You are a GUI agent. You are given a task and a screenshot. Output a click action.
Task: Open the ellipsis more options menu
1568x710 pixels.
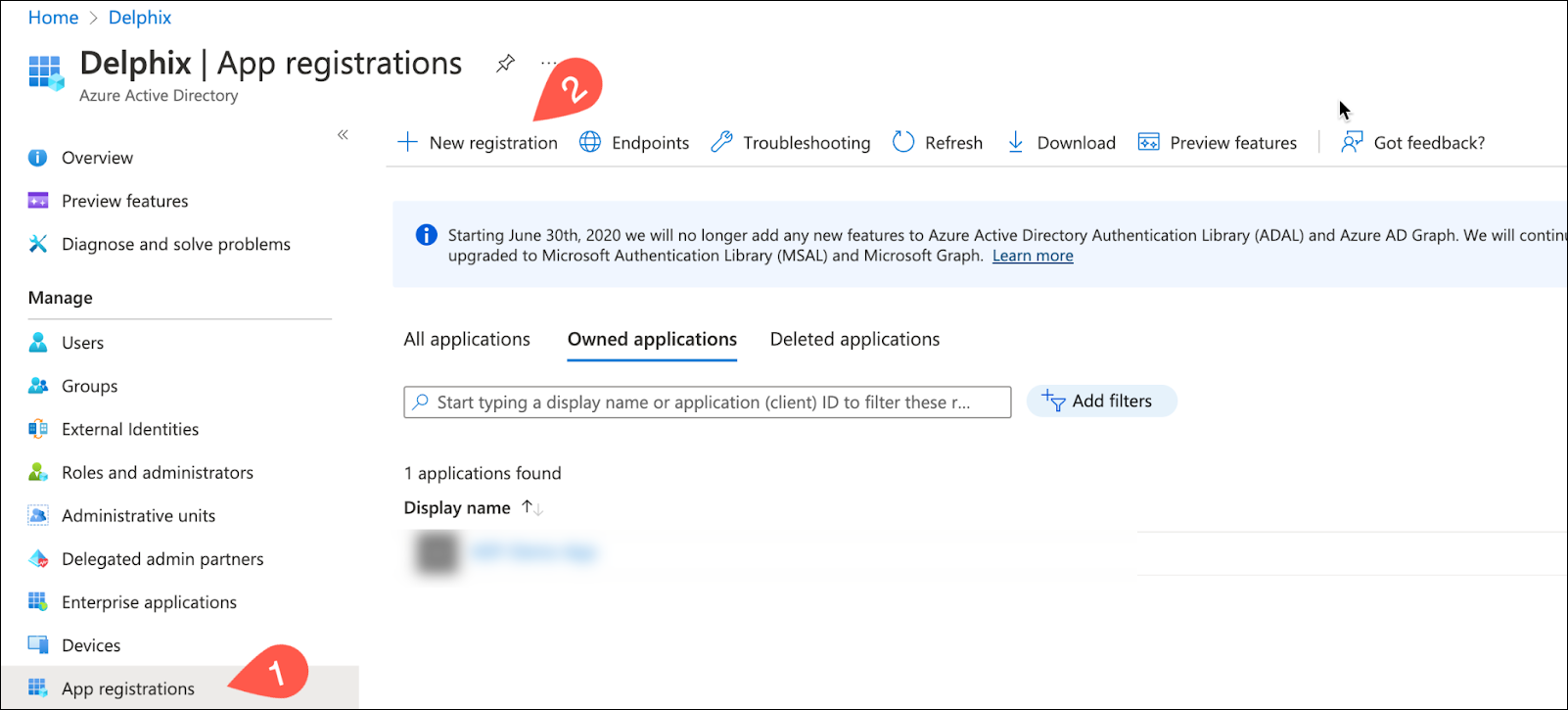click(547, 63)
